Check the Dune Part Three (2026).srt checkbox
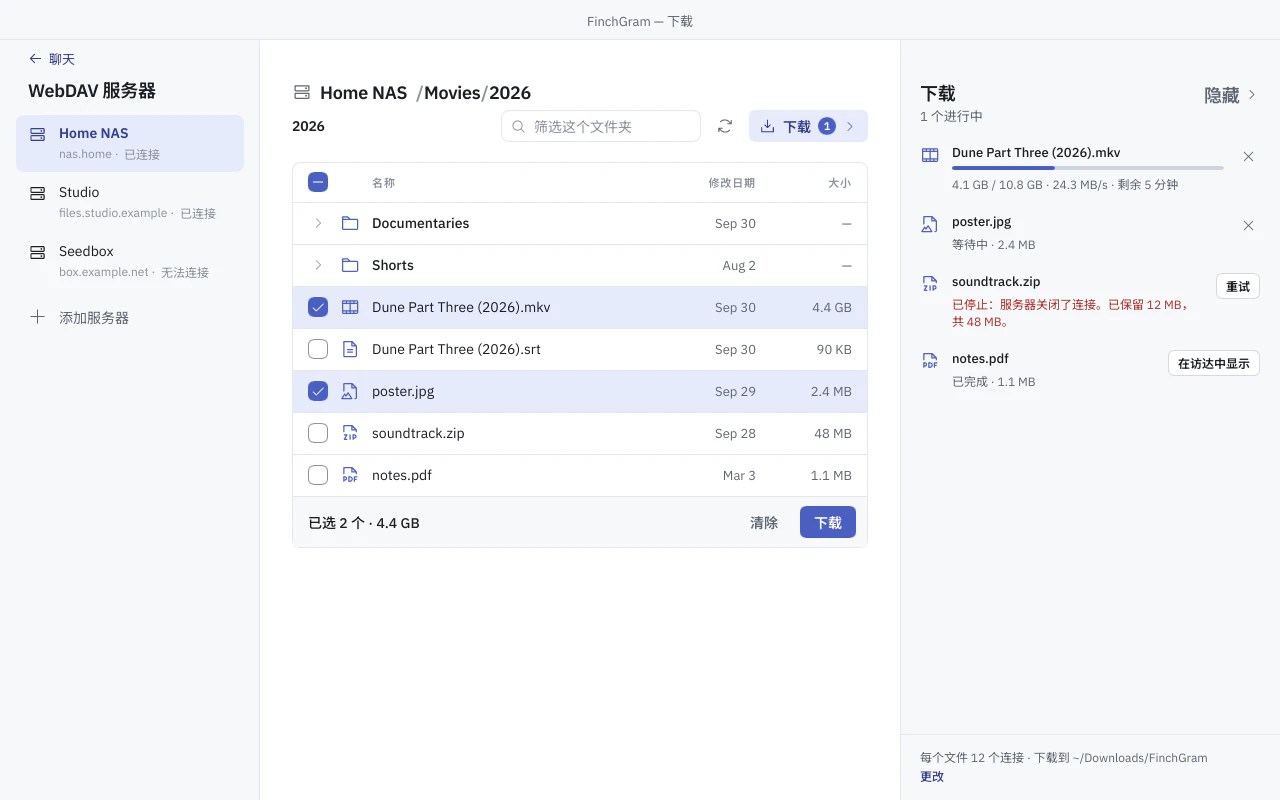This screenshot has width=1280, height=800. pos(318,349)
